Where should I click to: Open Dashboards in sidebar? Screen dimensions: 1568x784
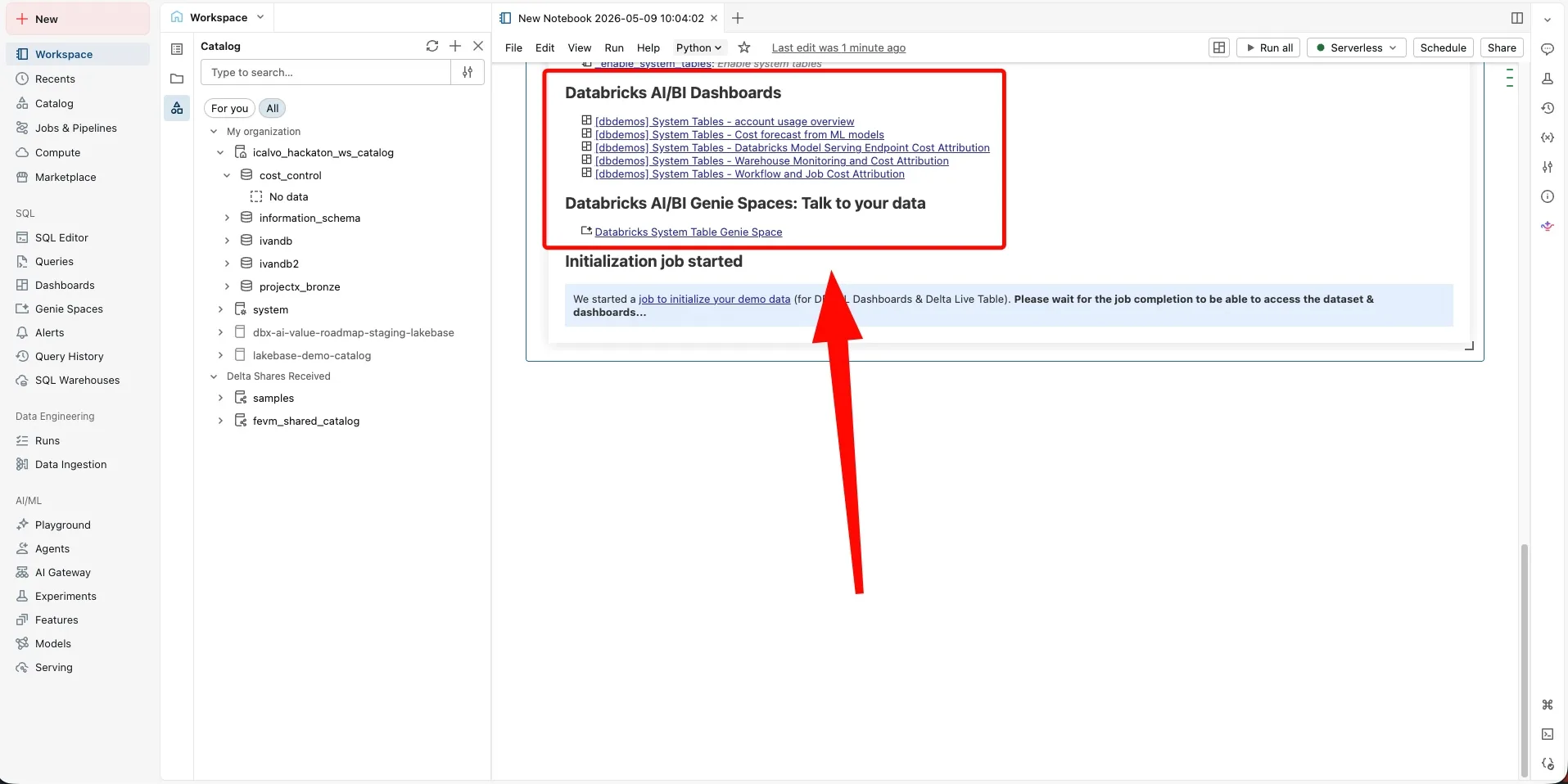(77, 285)
